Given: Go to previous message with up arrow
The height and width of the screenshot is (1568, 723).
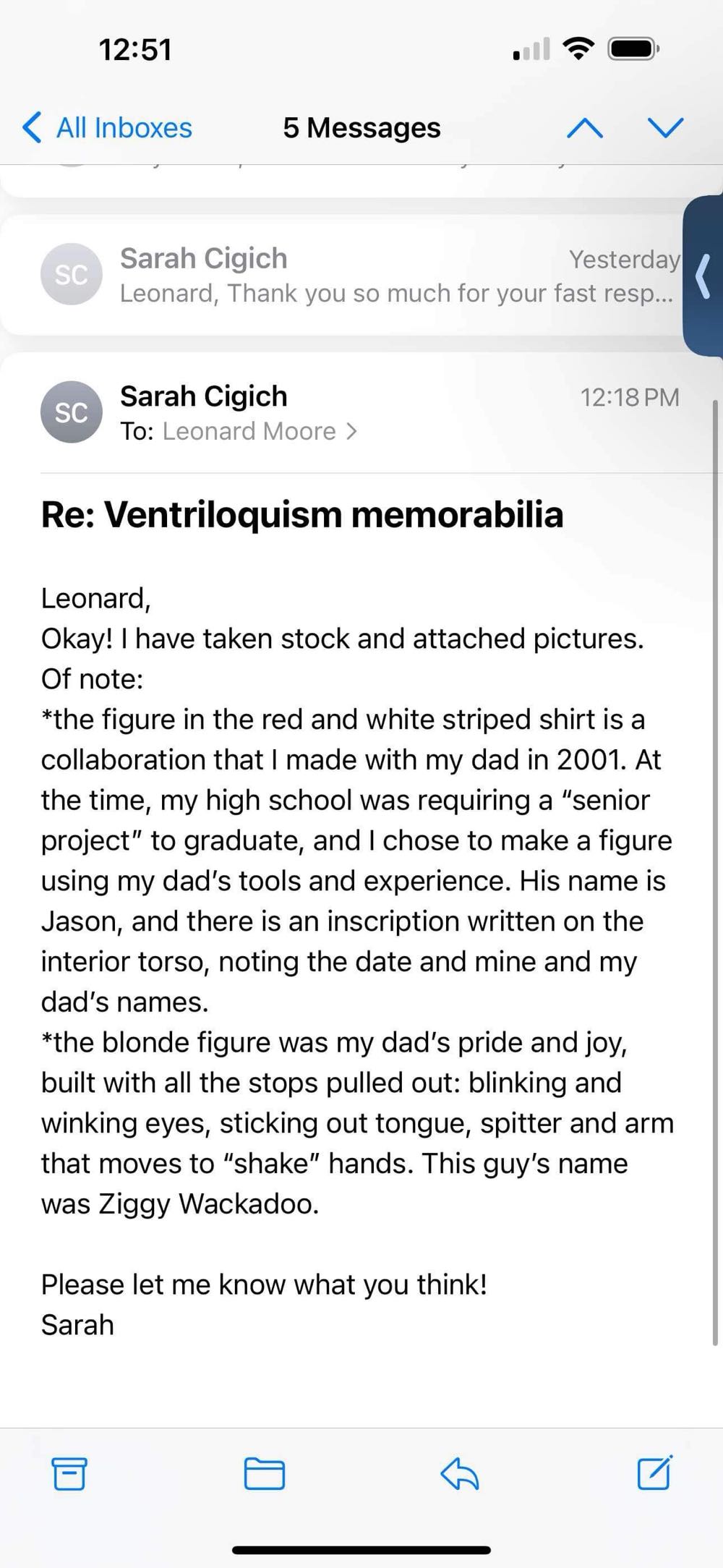Looking at the screenshot, I should (x=585, y=128).
